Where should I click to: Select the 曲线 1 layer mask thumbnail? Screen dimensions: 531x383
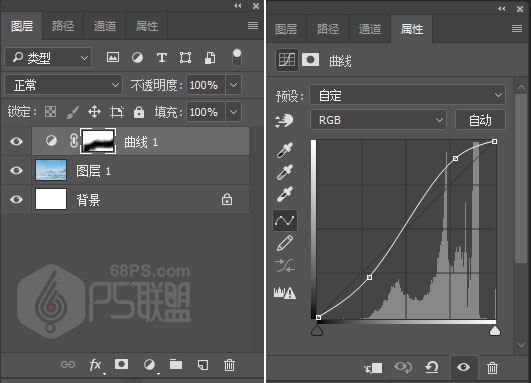(x=98, y=141)
